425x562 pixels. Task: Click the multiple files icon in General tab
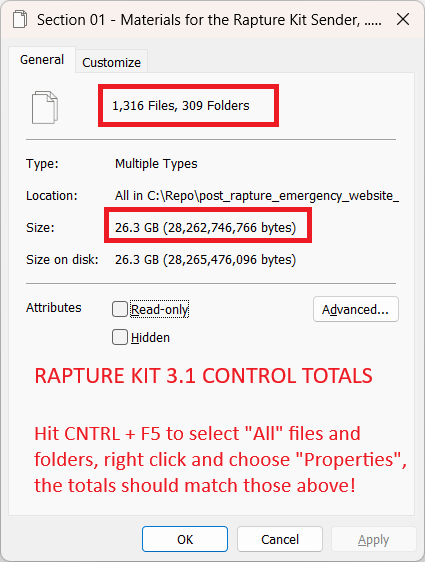pyautogui.click(x=45, y=108)
